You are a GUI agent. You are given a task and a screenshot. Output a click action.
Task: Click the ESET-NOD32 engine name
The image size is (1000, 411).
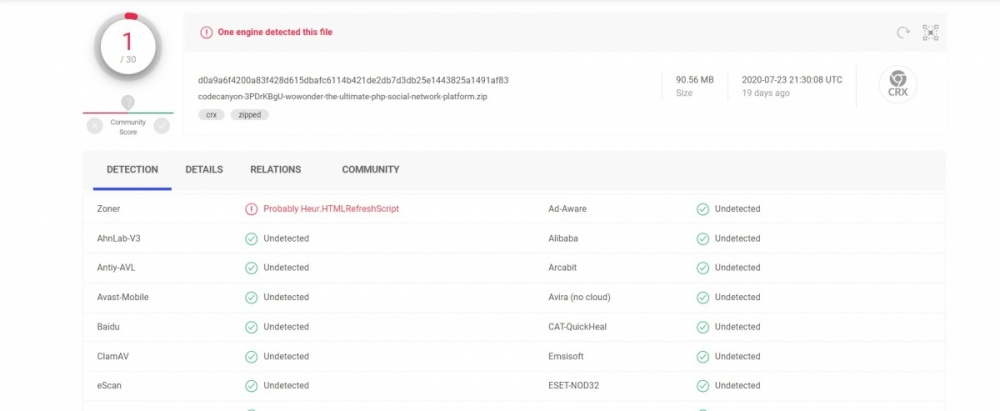pos(574,385)
